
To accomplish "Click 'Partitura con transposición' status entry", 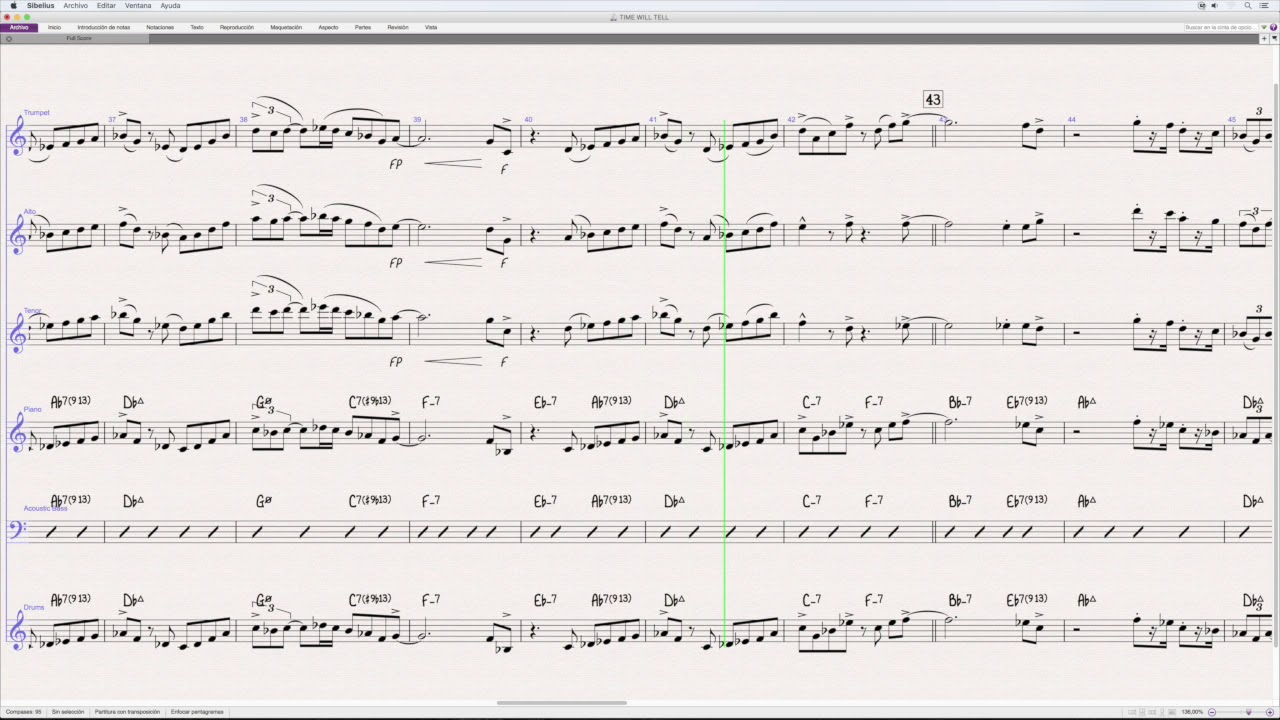I will [127, 712].
